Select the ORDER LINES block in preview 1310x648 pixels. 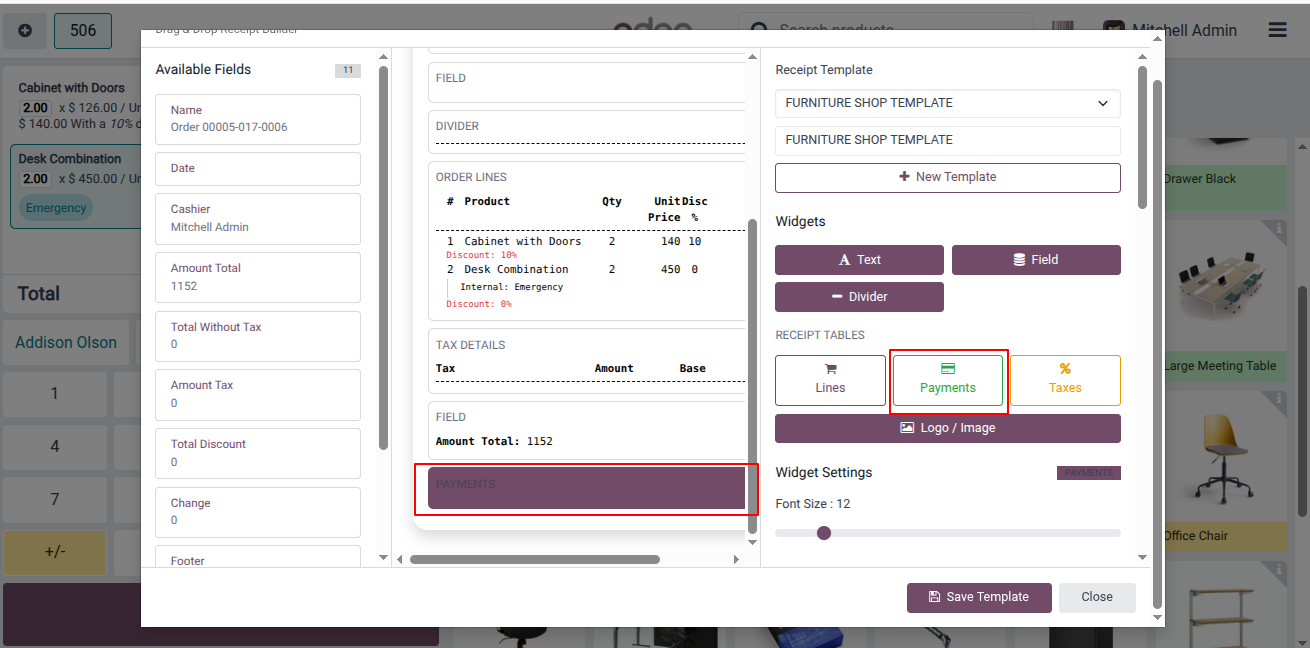(587, 241)
